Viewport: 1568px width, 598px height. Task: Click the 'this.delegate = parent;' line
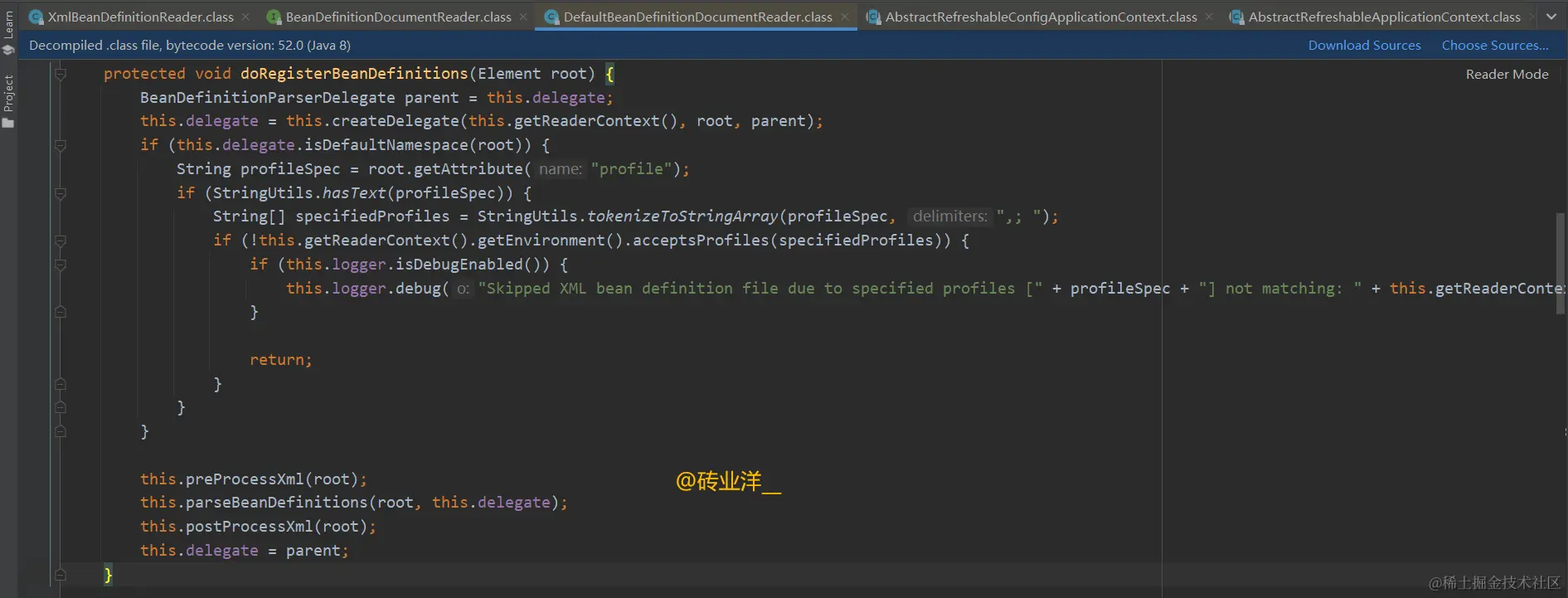pyautogui.click(x=245, y=551)
